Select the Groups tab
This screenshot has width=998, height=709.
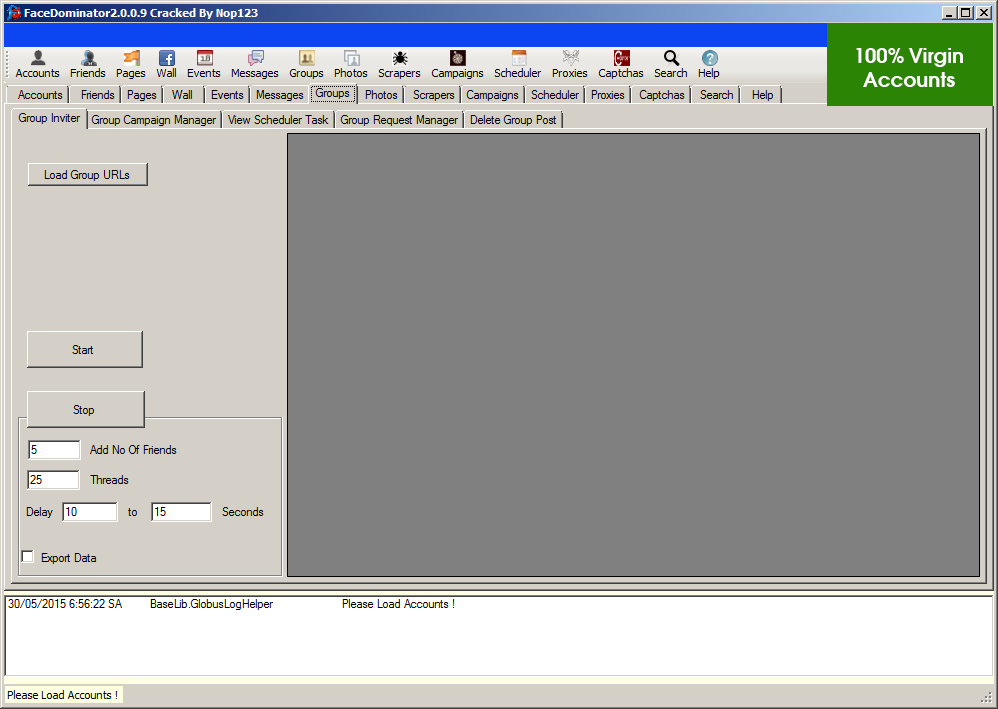[332, 94]
